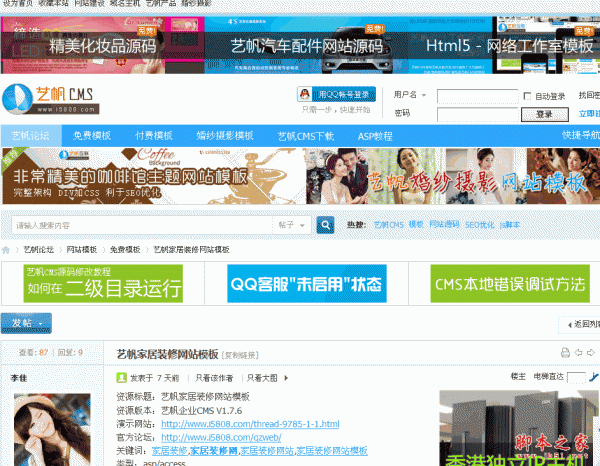
Task: Click the blue search magnifier button
Action: pyautogui.click(x=325, y=225)
